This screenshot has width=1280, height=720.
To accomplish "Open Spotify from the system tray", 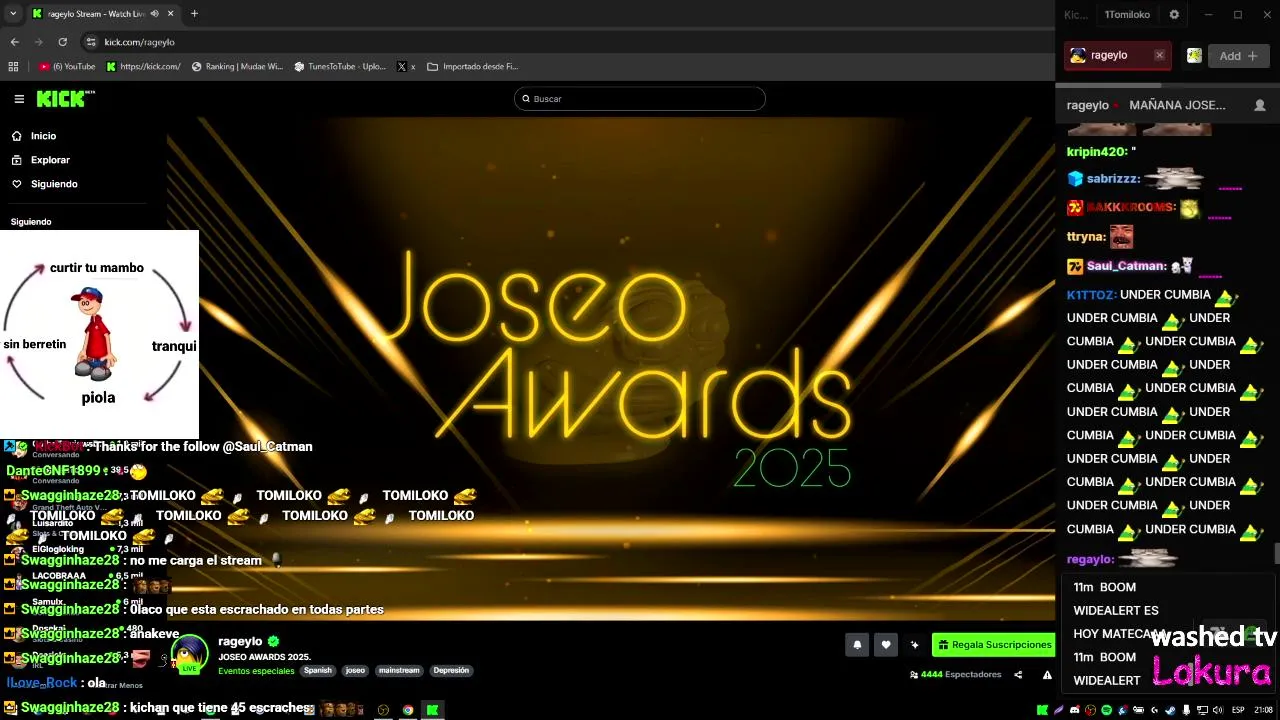I will 1106,710.
